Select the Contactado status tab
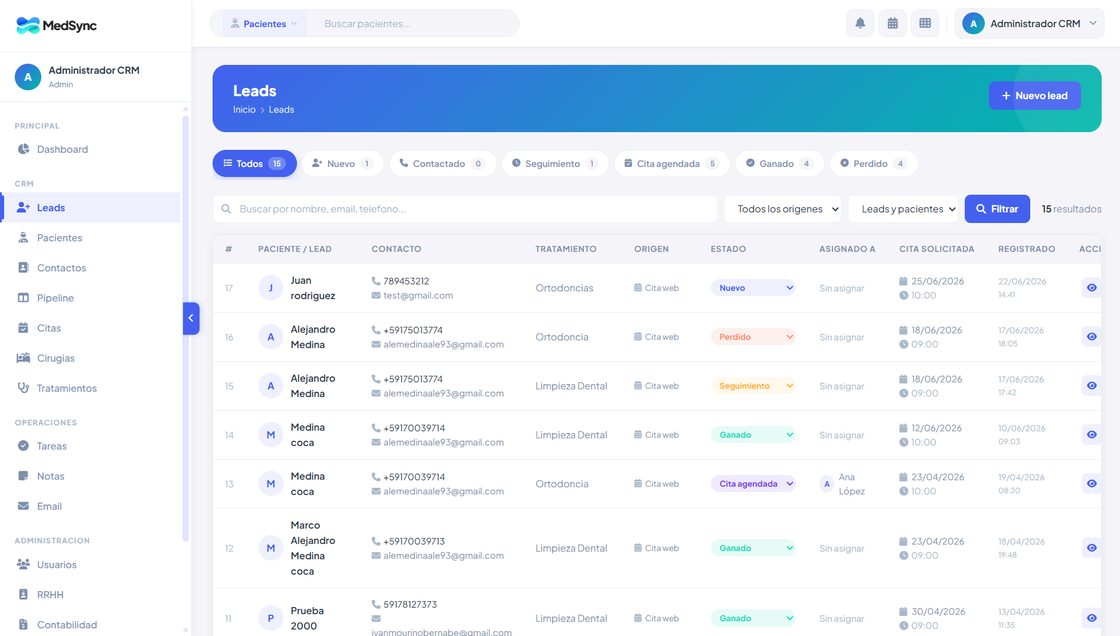The width and height of the screenshot is (1120, 636). (x=442, y=164)
